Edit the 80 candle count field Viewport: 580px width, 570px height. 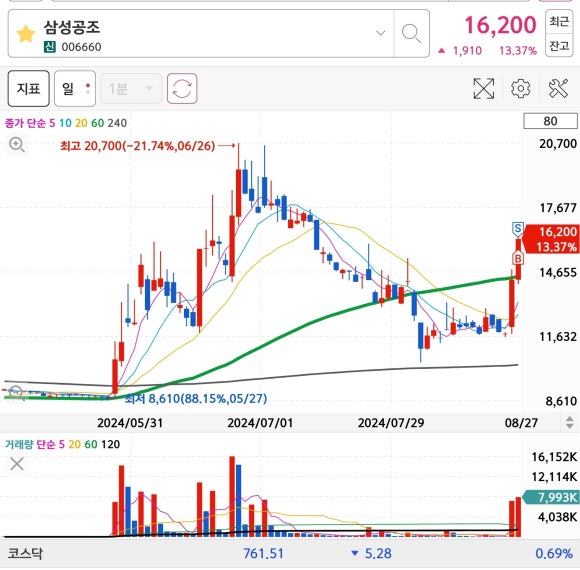pos(550,121)
